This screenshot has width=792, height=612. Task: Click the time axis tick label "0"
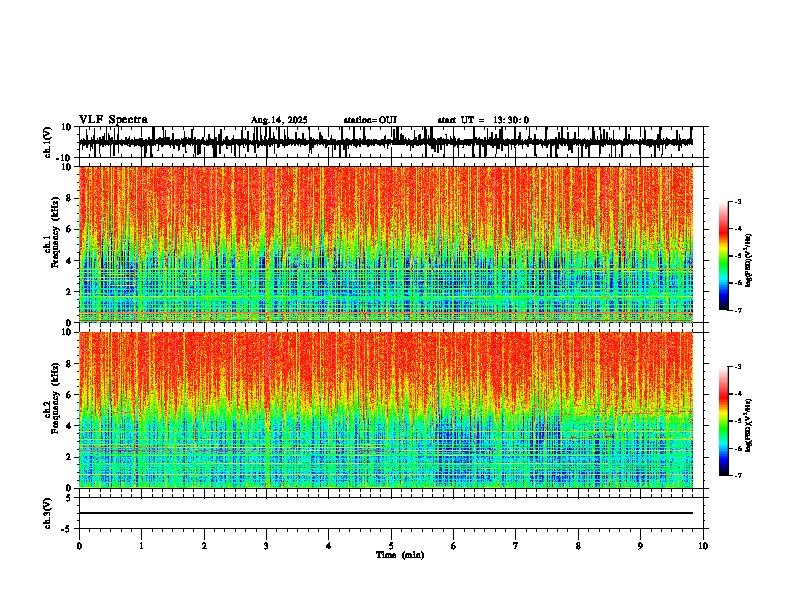click(x=79, y=546)
